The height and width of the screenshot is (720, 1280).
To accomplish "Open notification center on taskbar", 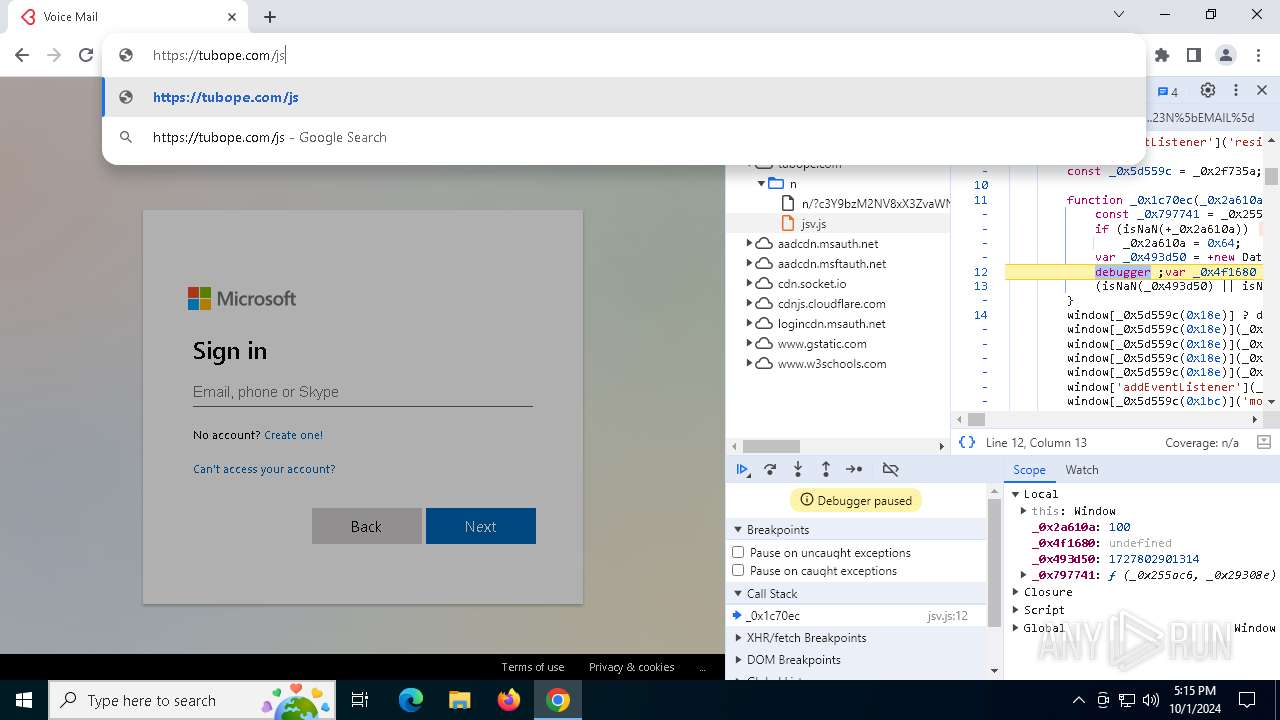I will pyautogui.click(x=1247, y=700).
